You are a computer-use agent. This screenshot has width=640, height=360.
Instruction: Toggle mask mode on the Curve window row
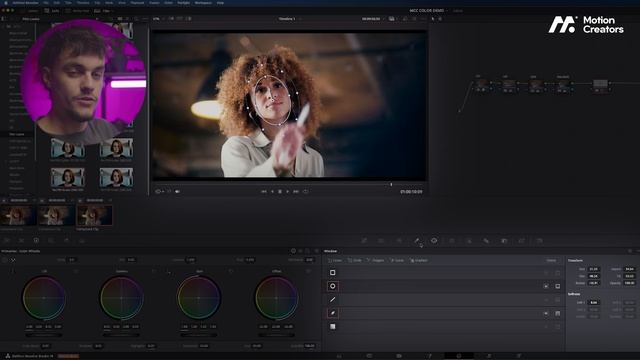coord(558,313)
